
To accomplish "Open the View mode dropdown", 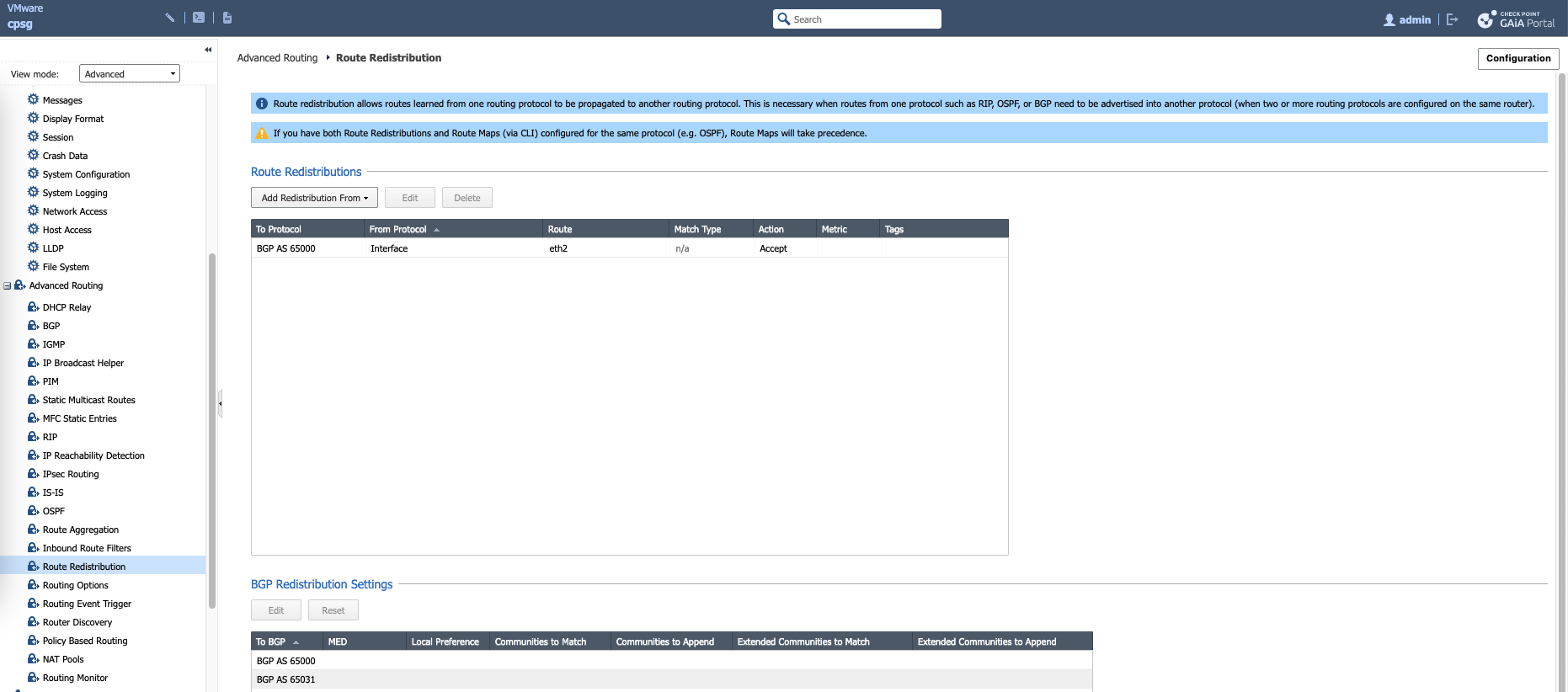I will 129,74.
